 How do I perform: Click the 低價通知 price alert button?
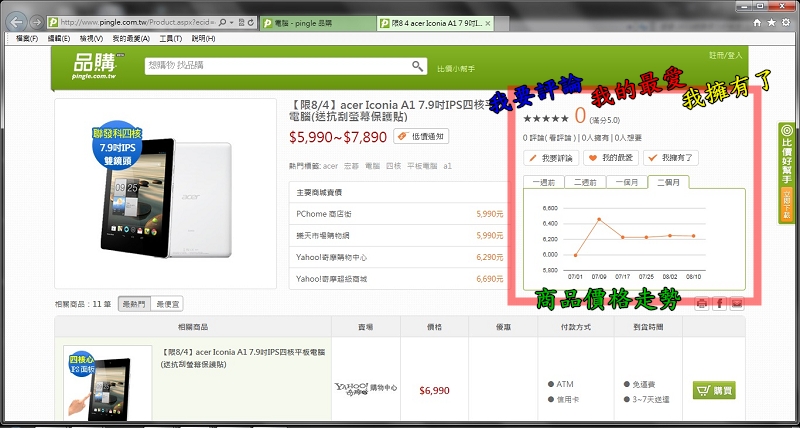click(x=421, y=136)
